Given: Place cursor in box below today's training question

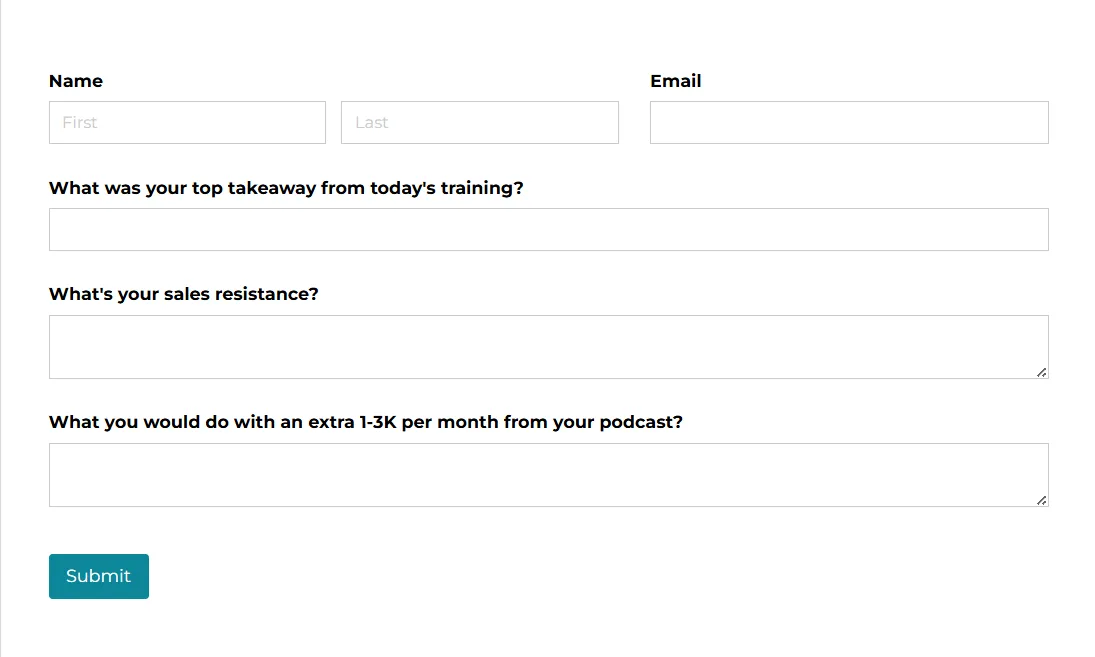Looking at the screenshot, I should tap(548, 229).
